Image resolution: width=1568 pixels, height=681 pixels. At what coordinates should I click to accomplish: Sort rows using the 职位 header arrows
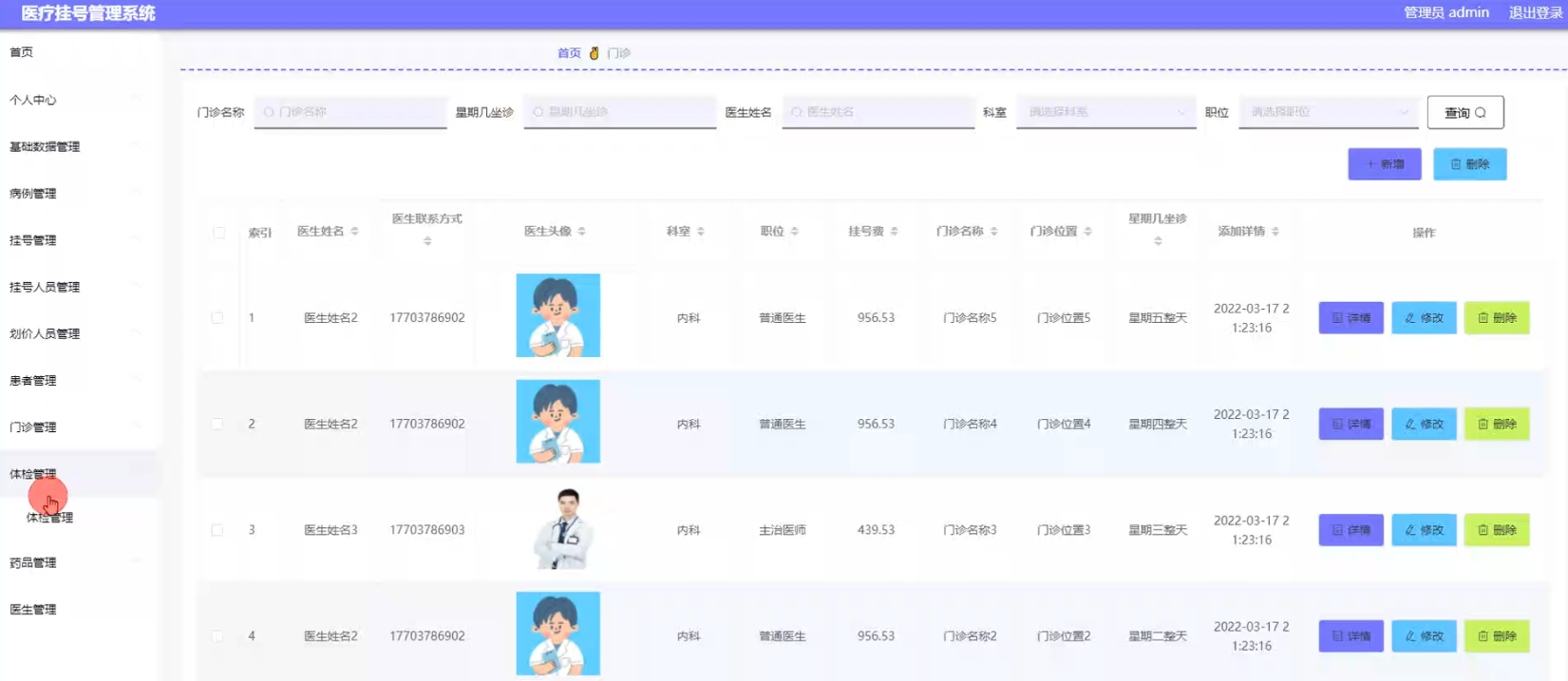pyautogui.click(x=795, y=232)
